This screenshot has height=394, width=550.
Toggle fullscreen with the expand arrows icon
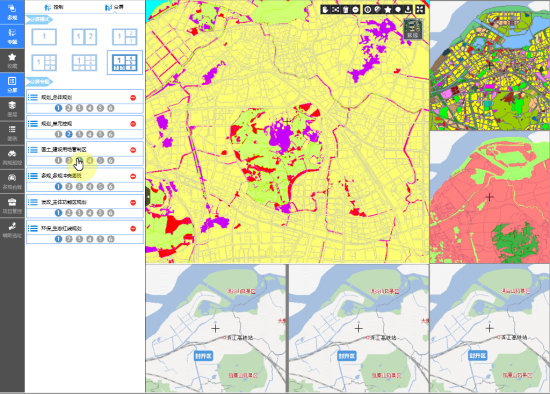coord(420,9)
